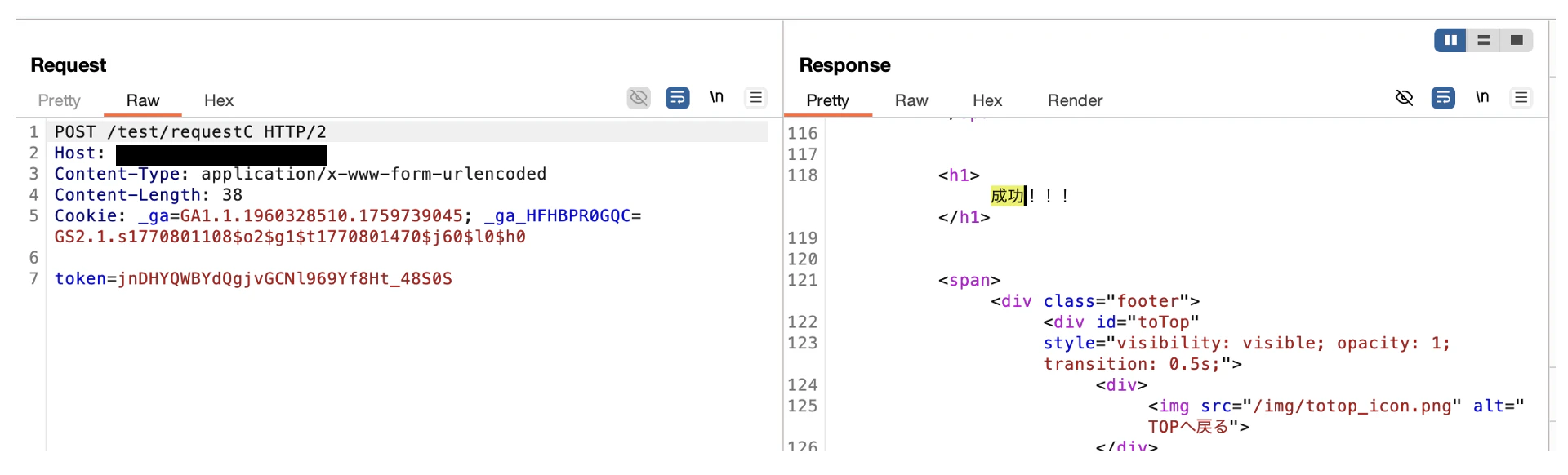The height and width of the screenshot is (475, 1568).
Task: Open Request panel options menu
Action: click(755, 98)
